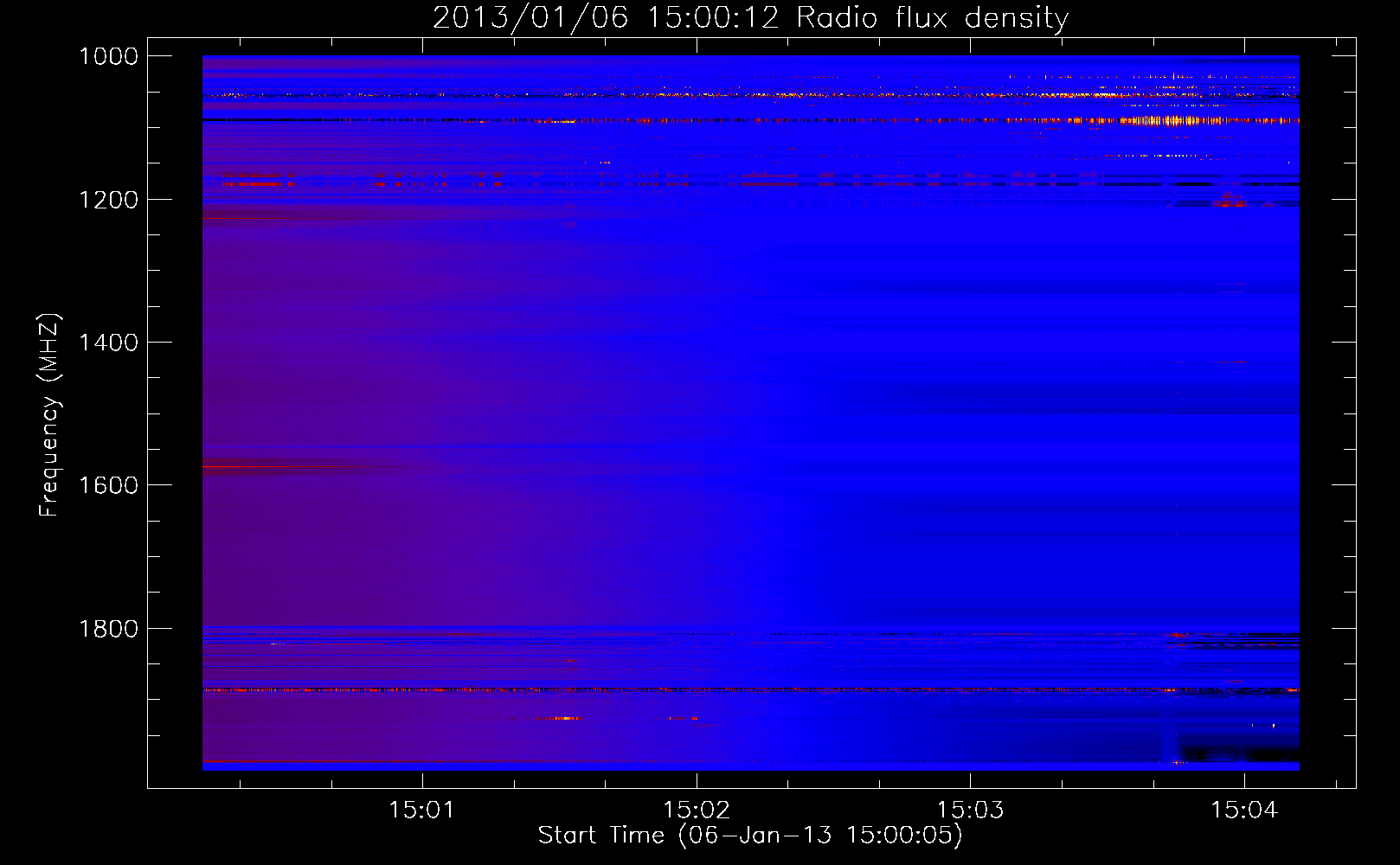Click the 'Start Time (06-Jan-13 15:00:05)' axis label

(750, 836)
